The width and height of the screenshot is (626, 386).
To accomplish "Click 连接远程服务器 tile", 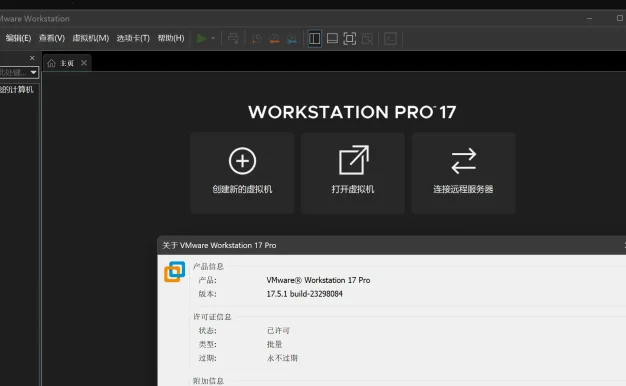I will pyautogui.click(x=464, y=173).
